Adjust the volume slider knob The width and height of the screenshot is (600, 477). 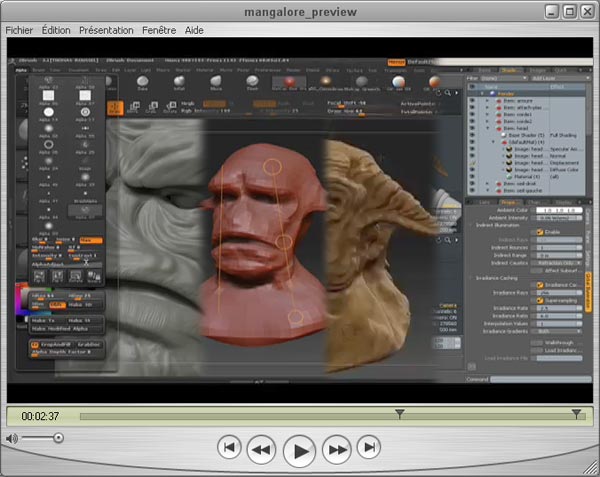click(x=58, y=438)
